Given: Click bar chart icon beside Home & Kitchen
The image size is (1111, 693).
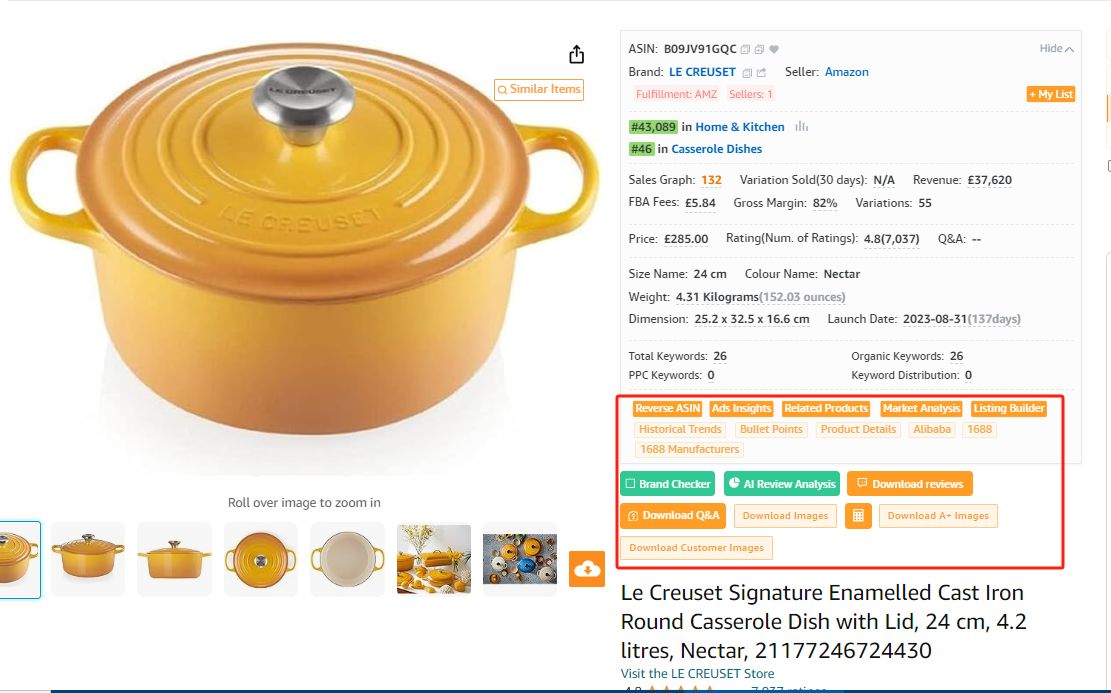Looking at the screenshot, I should coord(801,127).
